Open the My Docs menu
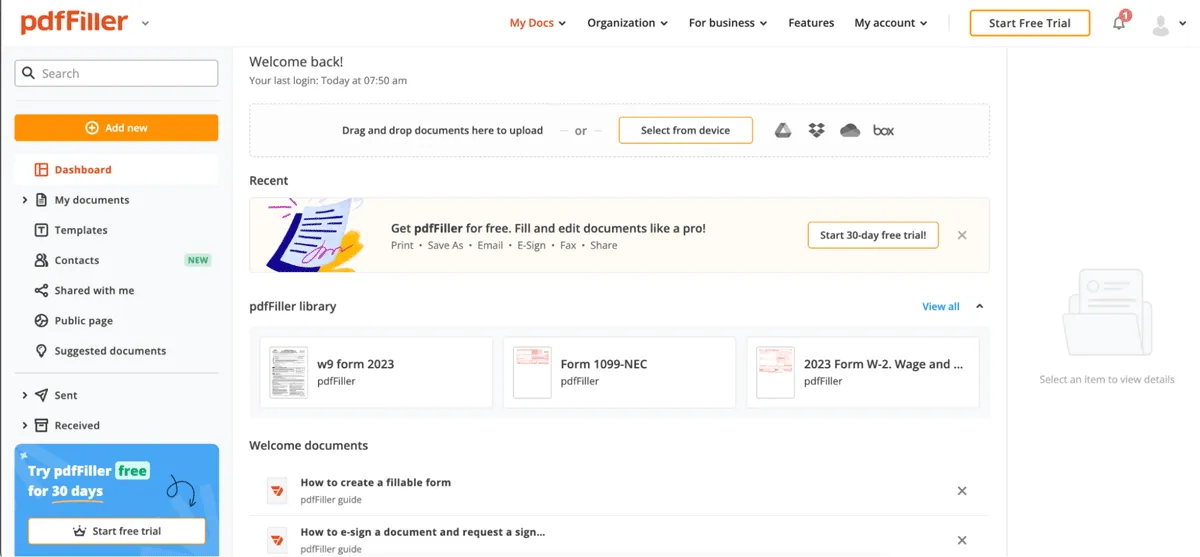Screen dimensions: 1200x557 [x=538, y=23]
